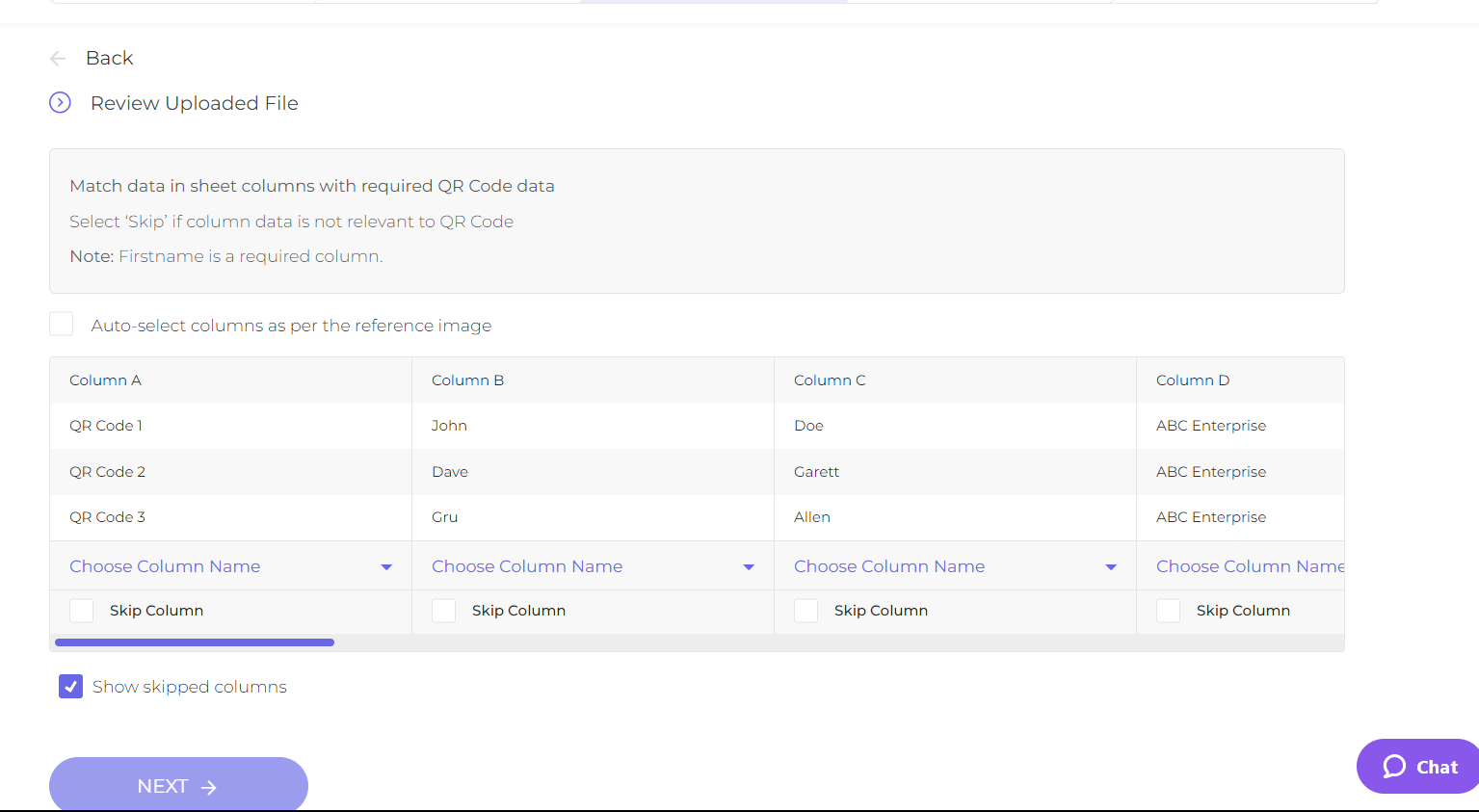Click the NEXT button
The image size is (1479, 812).
177,785
